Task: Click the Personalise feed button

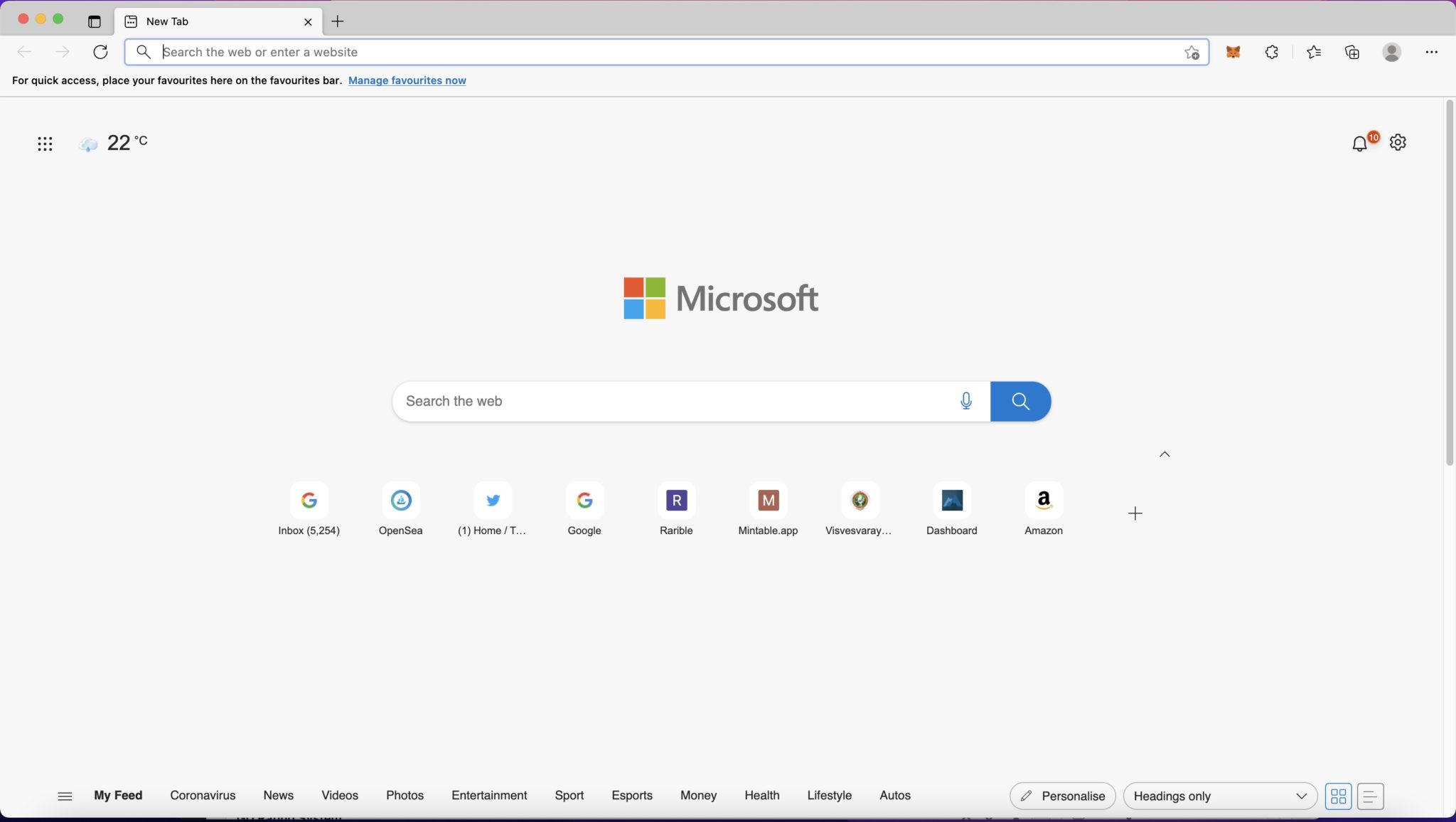Action: coord(1062,796)
